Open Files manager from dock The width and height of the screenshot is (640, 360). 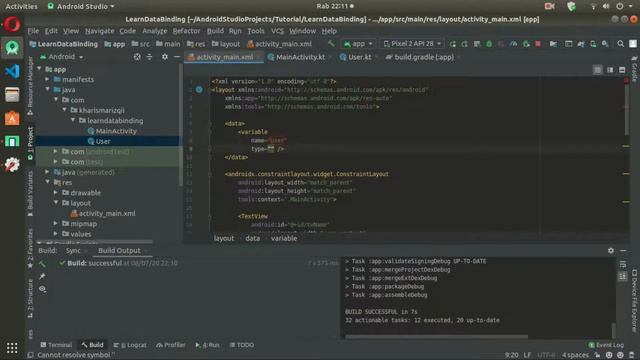[12, 94]
